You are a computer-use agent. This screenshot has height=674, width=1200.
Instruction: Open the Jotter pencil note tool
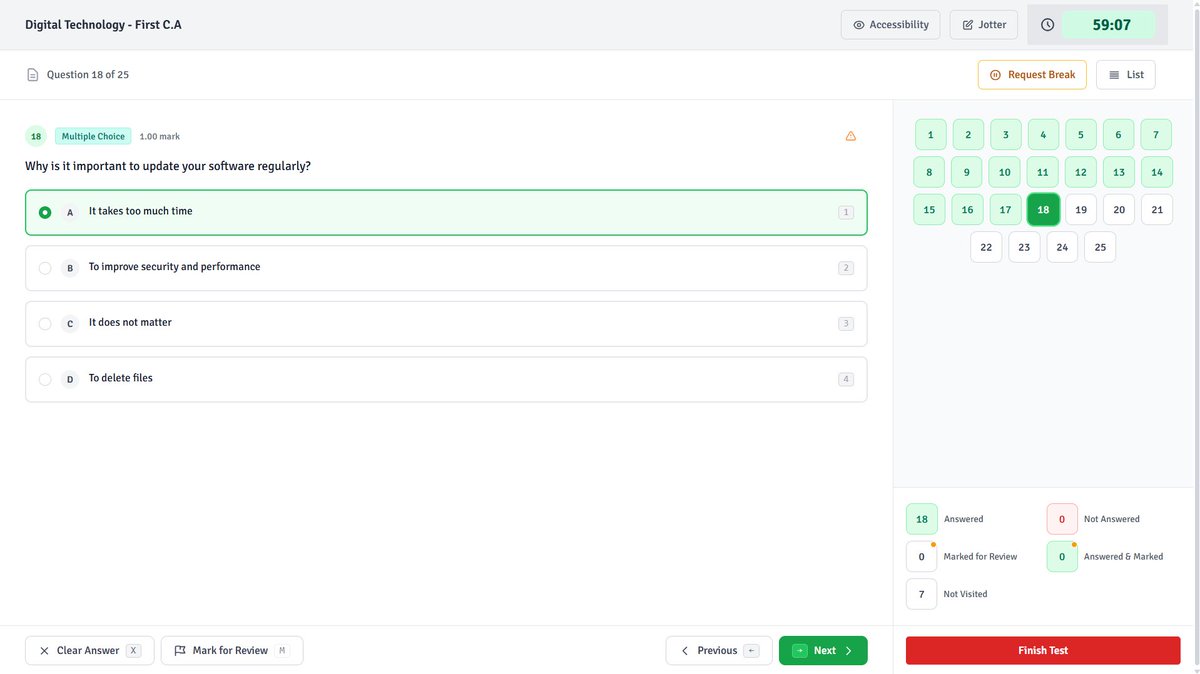(x=984, y=25)
